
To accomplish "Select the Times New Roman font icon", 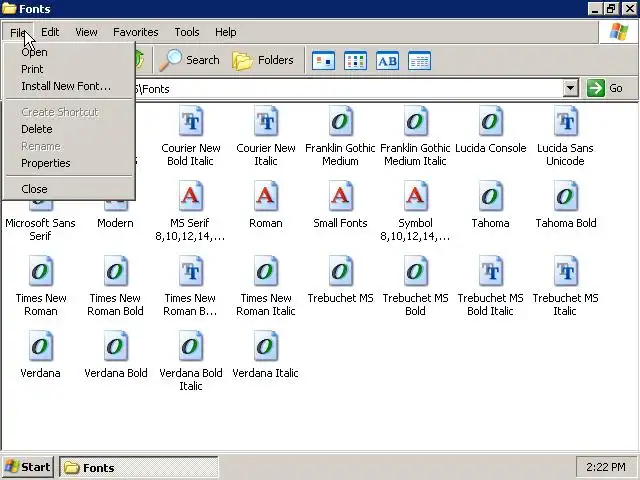I will pos(40,271).
